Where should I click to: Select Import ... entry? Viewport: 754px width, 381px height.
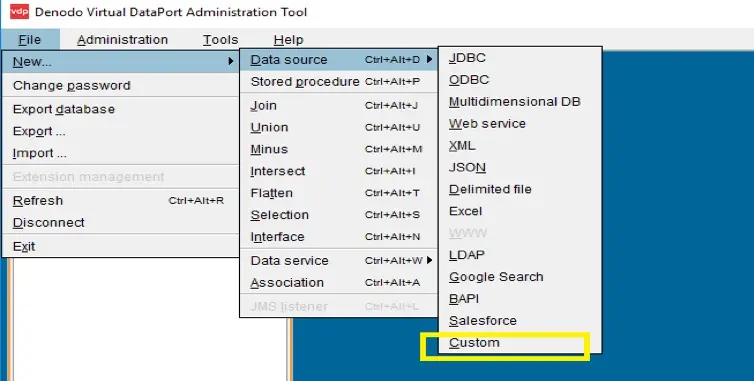pyautogui.click(x=121, y=153)
